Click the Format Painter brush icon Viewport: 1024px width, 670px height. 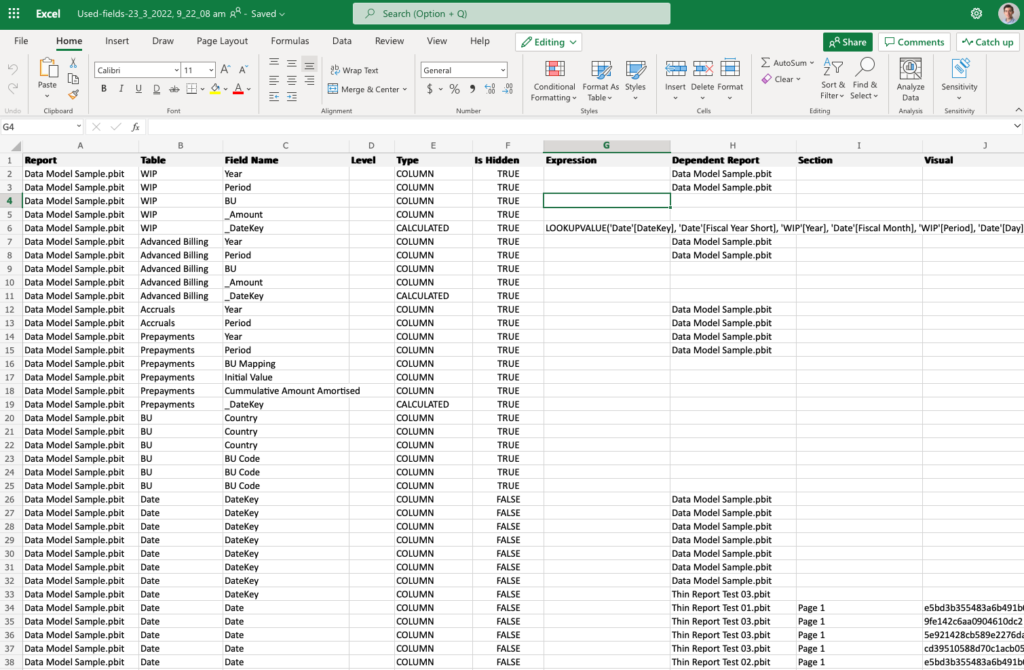(x=73, y=94)
